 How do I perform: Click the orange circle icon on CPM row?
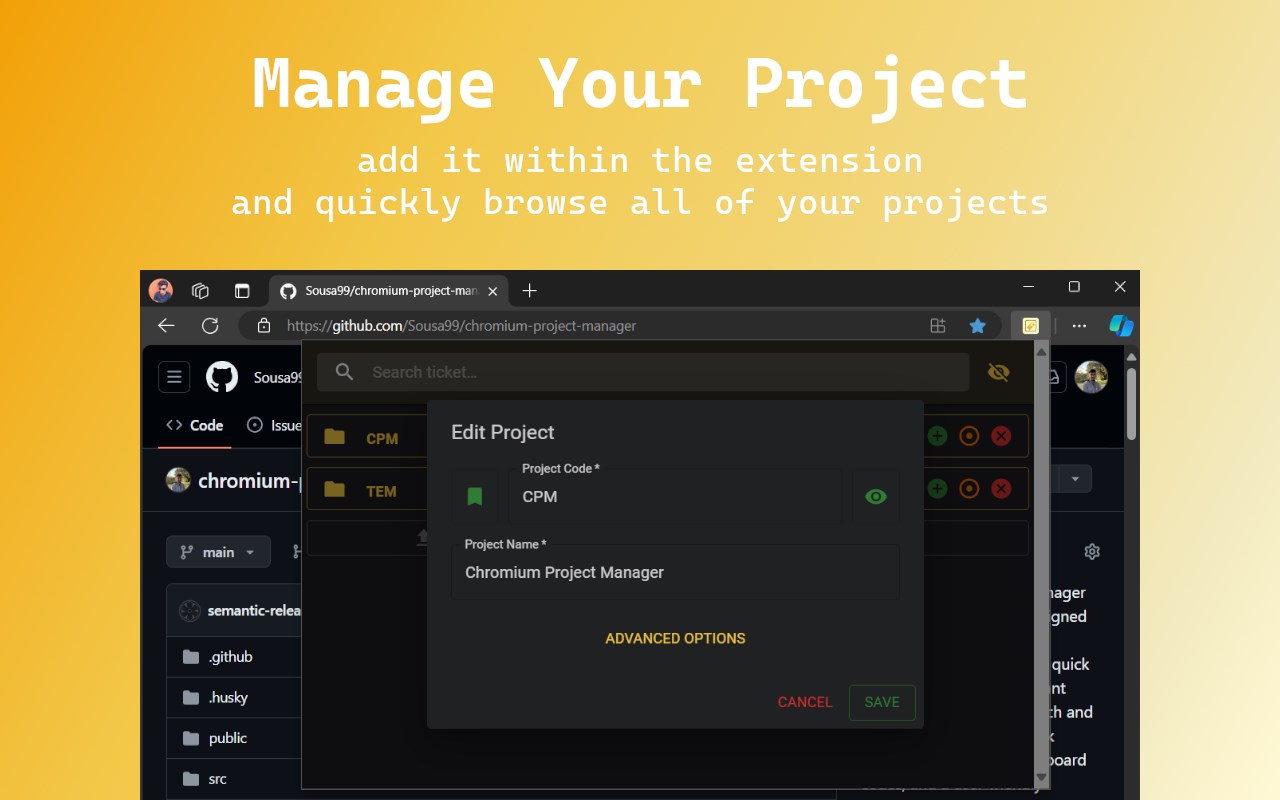tap(969, 436)
